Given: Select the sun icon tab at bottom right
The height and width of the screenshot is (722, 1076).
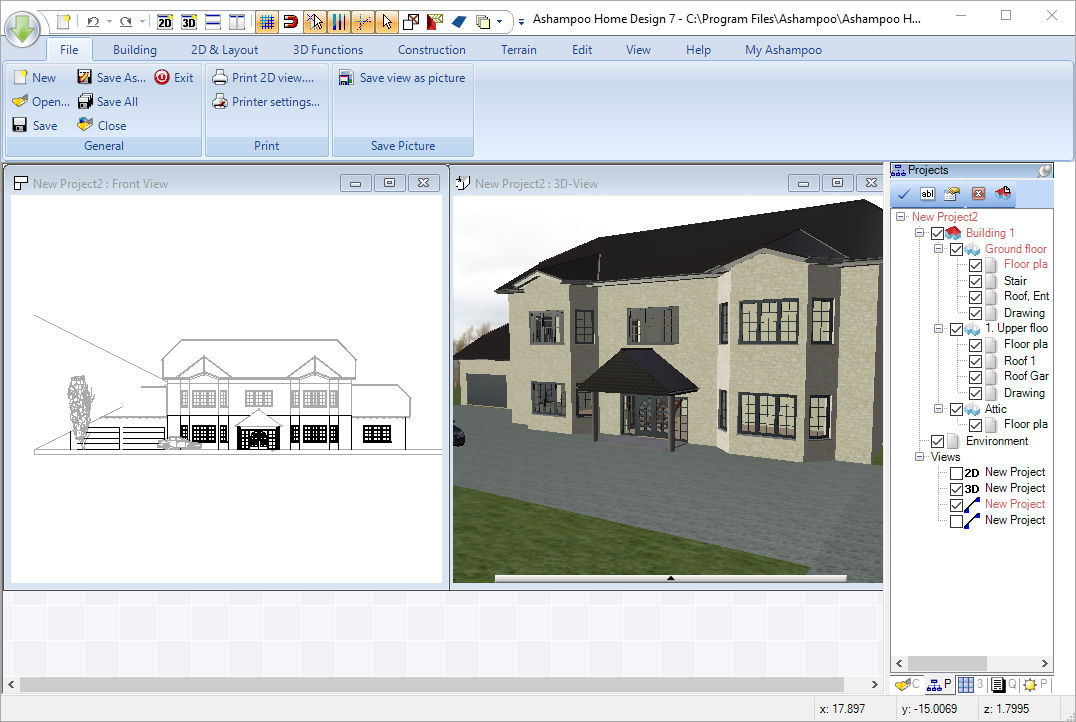Looking at the screenshot, I should tap(1030, 684).
